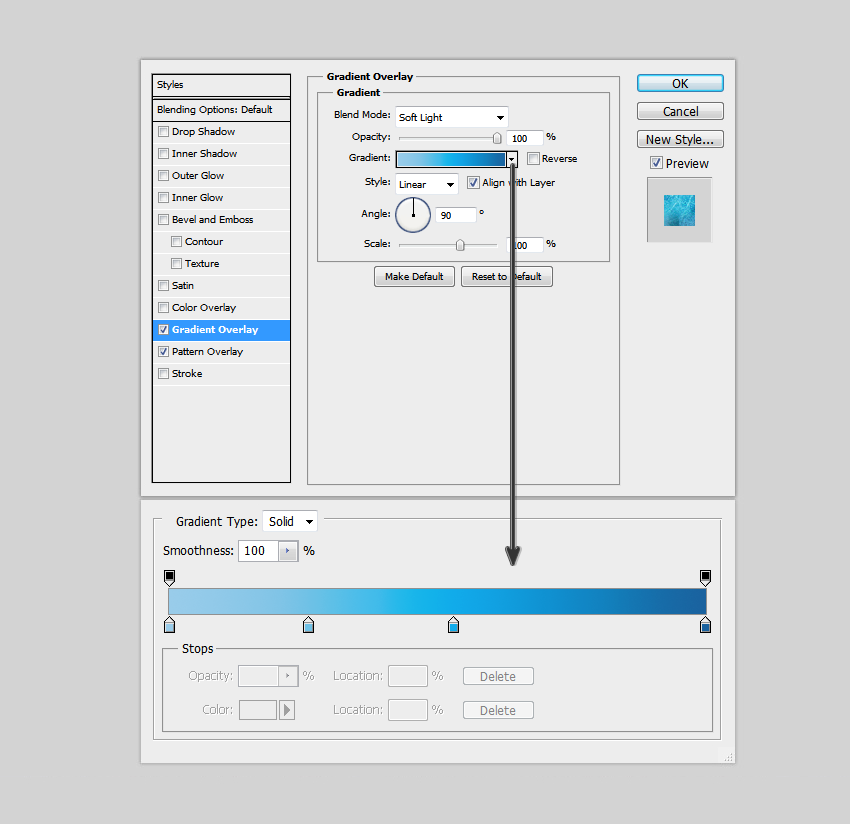This screenshot has width=850, height=824.
Task: Toggle Align with Layer checkbox
Action: point(473,183)
